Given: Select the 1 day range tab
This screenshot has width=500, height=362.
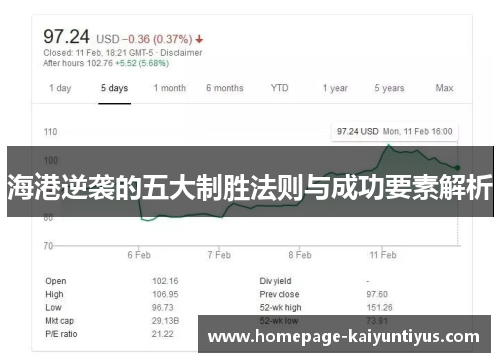Looking at the screenshot, I should tap(60, 88).
